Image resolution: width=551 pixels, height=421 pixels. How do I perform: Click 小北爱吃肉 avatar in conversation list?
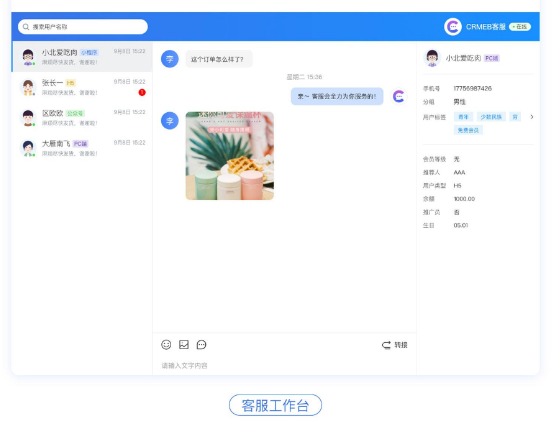[x=28, y=57]
